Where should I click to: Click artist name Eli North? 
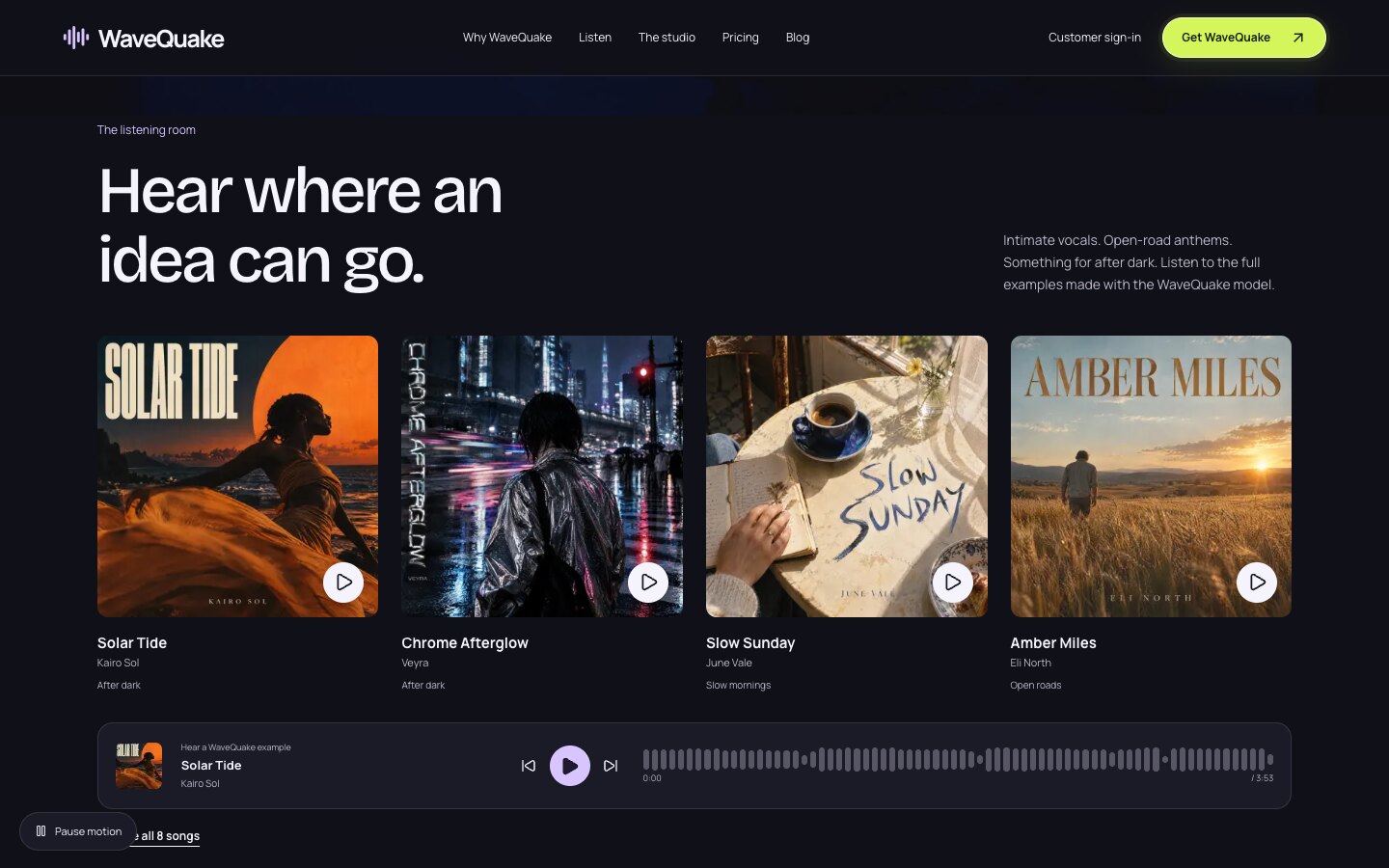tap(1031, 663)
